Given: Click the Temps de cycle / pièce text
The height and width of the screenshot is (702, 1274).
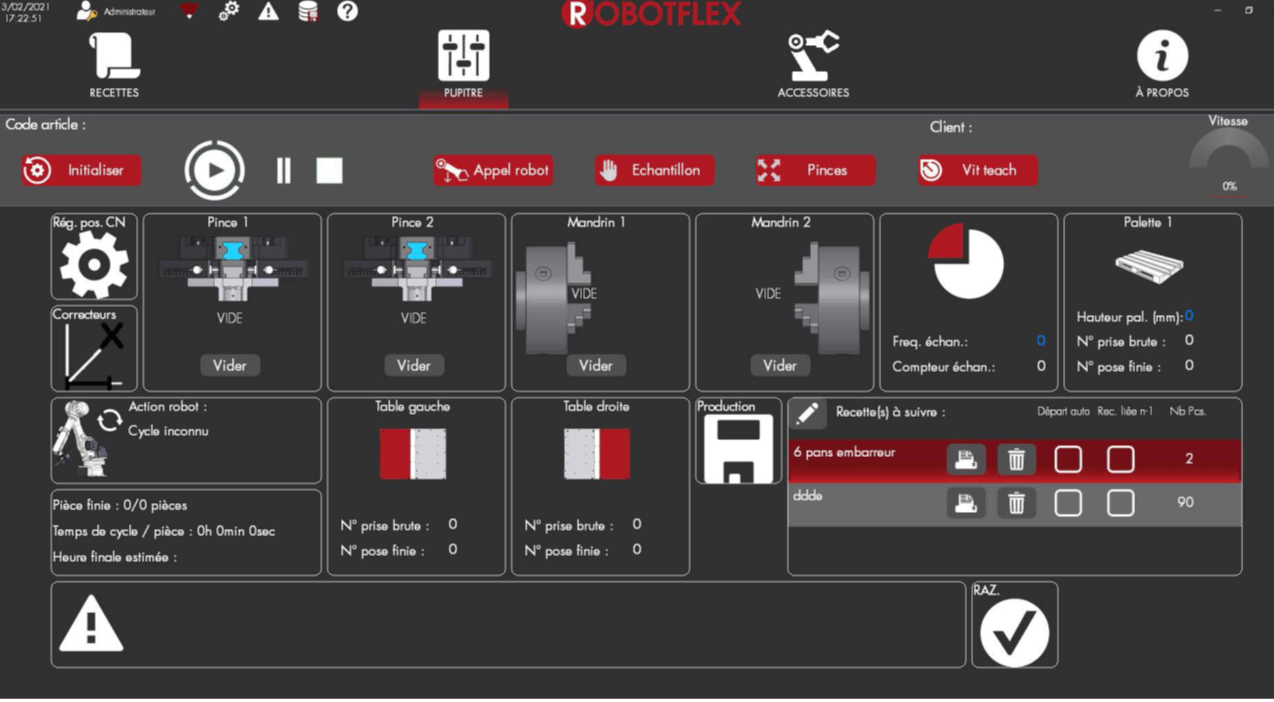Looking at the screenshot, I should 164,531.
